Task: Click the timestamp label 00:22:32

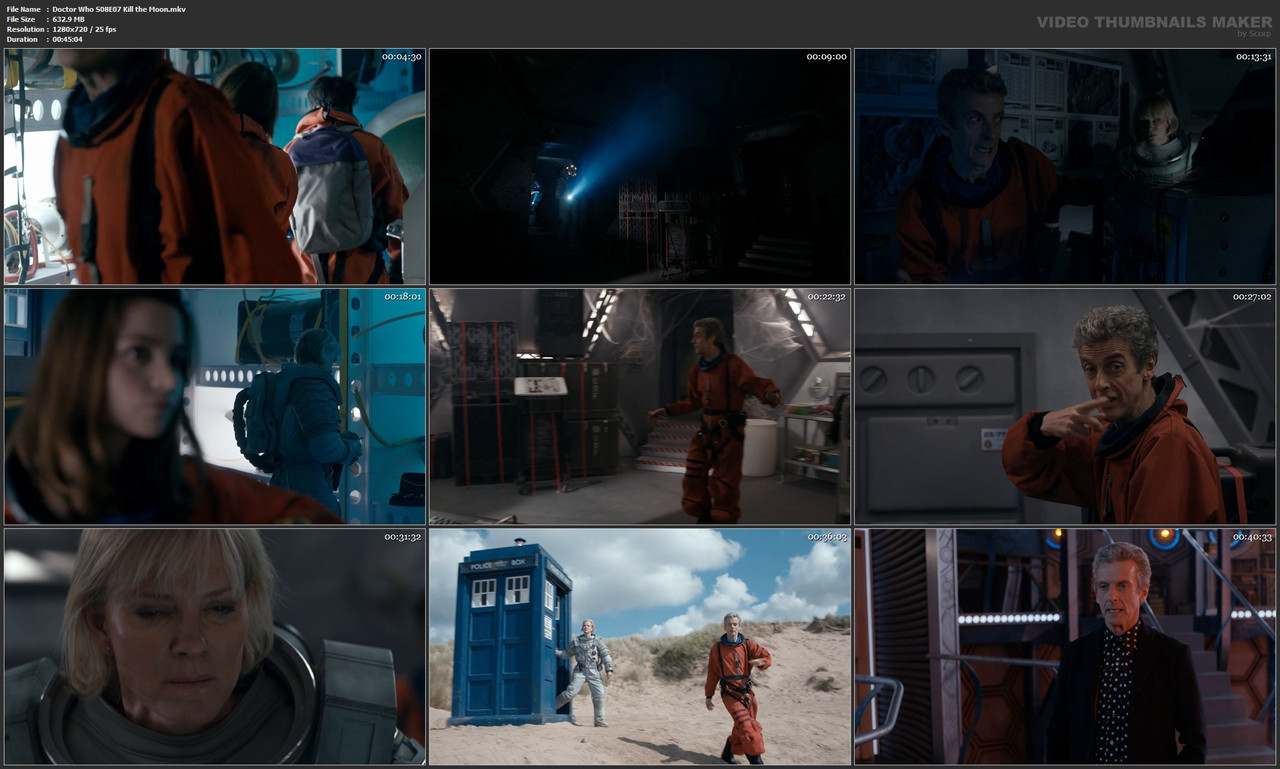Action: pos(827,296)
